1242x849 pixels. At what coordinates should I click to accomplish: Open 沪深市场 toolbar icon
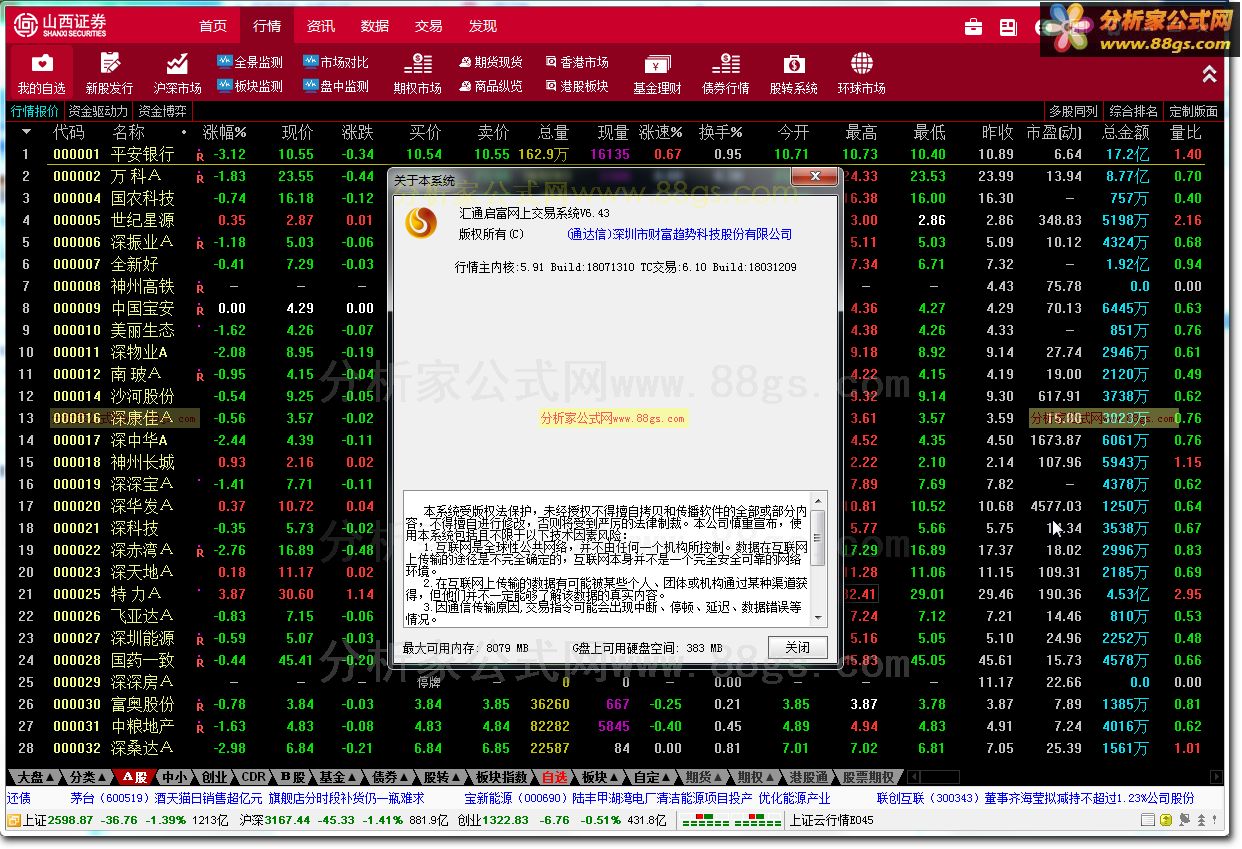(x=177, y=74)
